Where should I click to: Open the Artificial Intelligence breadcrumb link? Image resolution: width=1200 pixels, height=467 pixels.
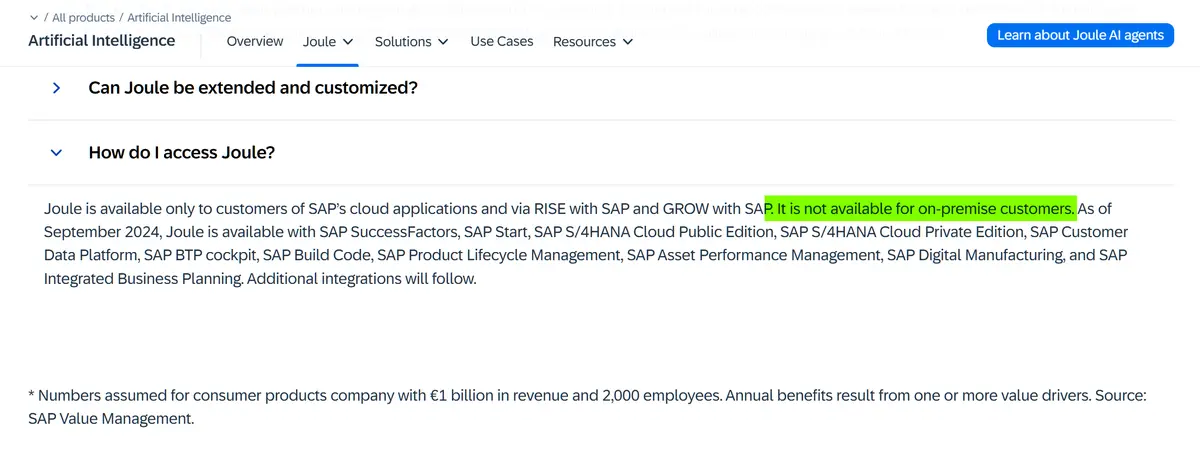pyautogui.click(x=181, y=18)
